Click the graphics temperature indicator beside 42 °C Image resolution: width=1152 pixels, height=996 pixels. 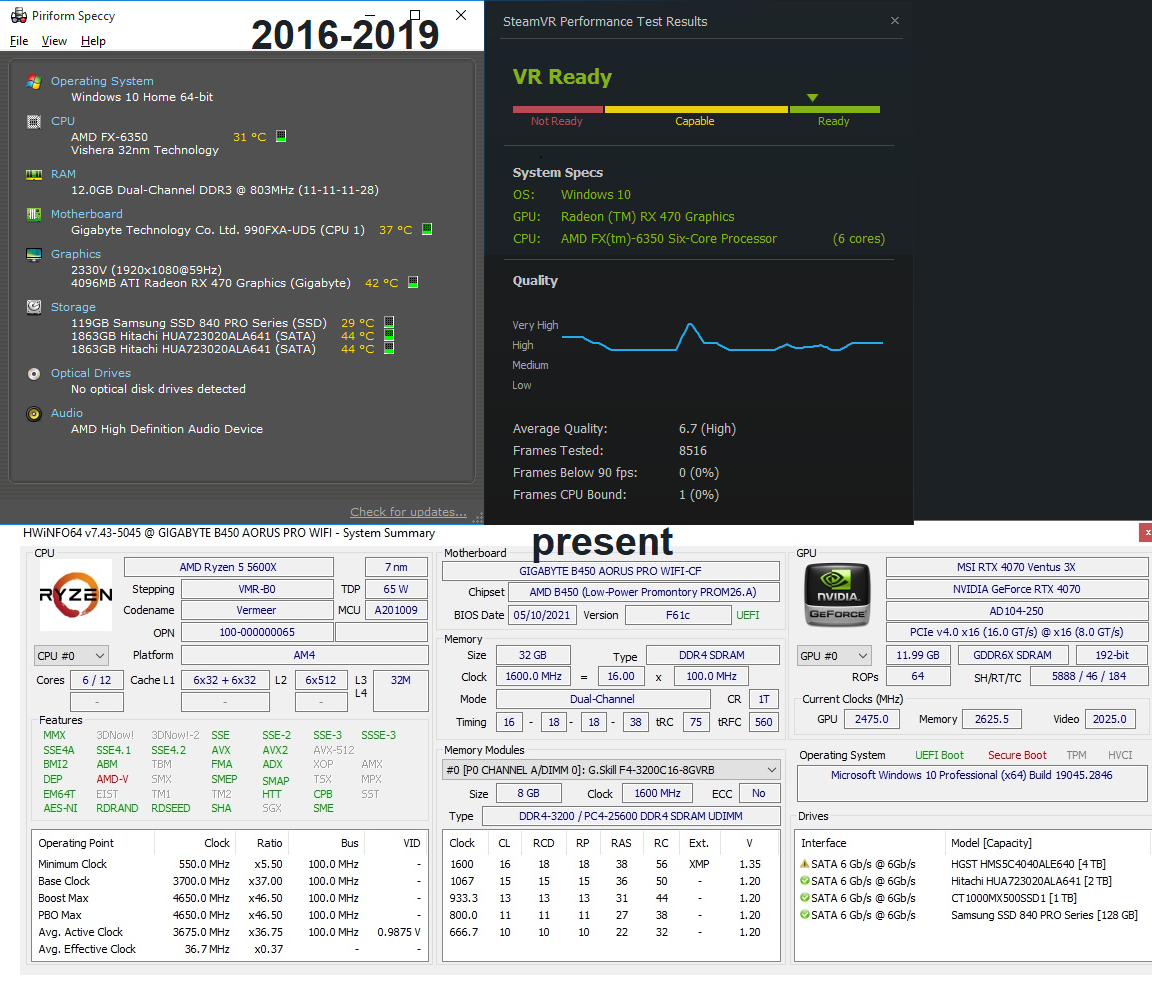click(x=413, y=282)
